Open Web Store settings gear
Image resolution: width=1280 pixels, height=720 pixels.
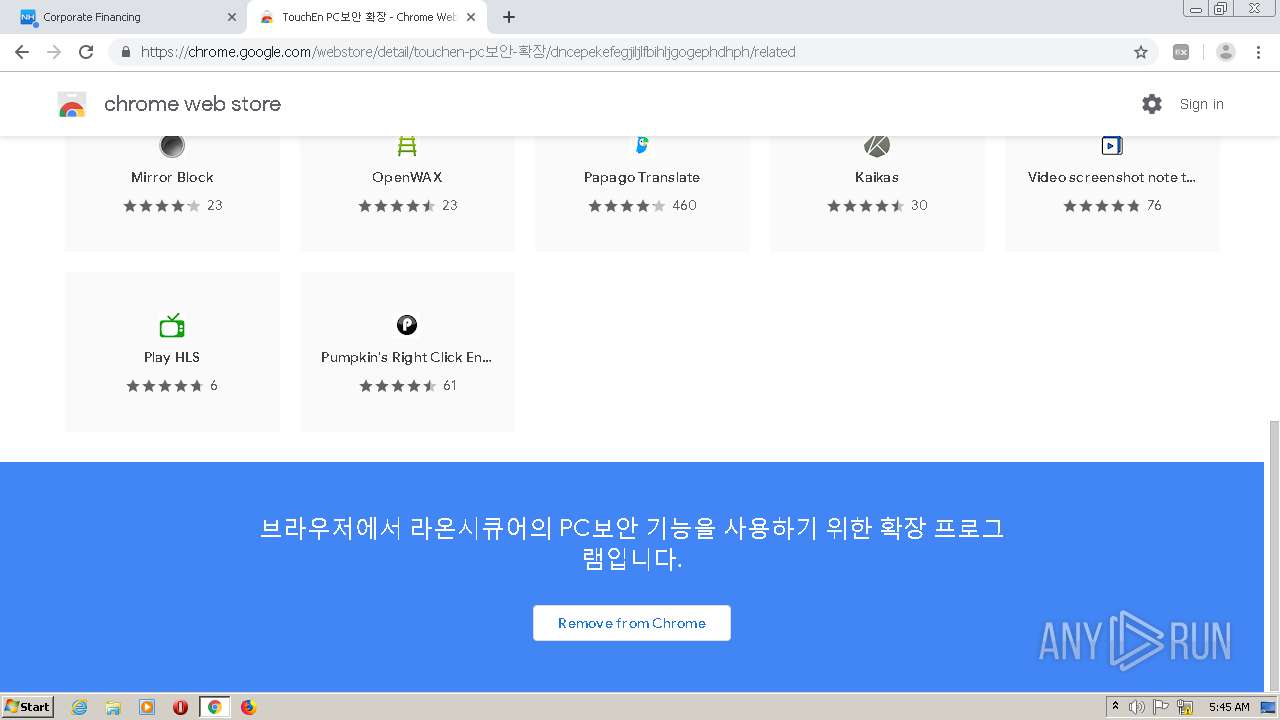(1152, 104)
